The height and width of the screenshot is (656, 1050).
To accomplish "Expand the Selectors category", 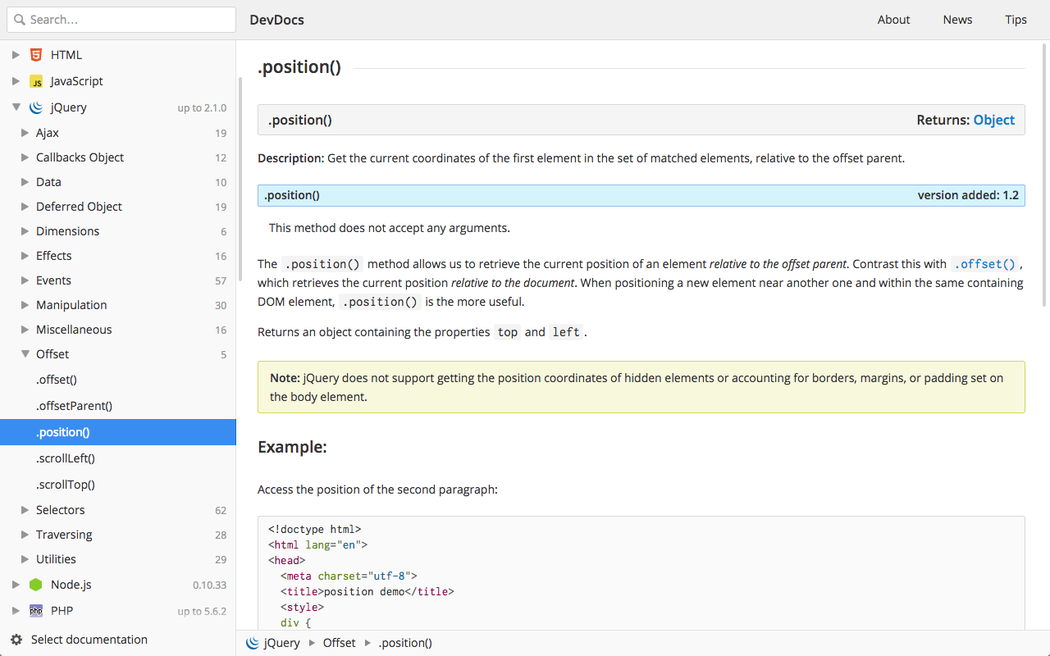I will pyautogui.click(x=25, y=510).
